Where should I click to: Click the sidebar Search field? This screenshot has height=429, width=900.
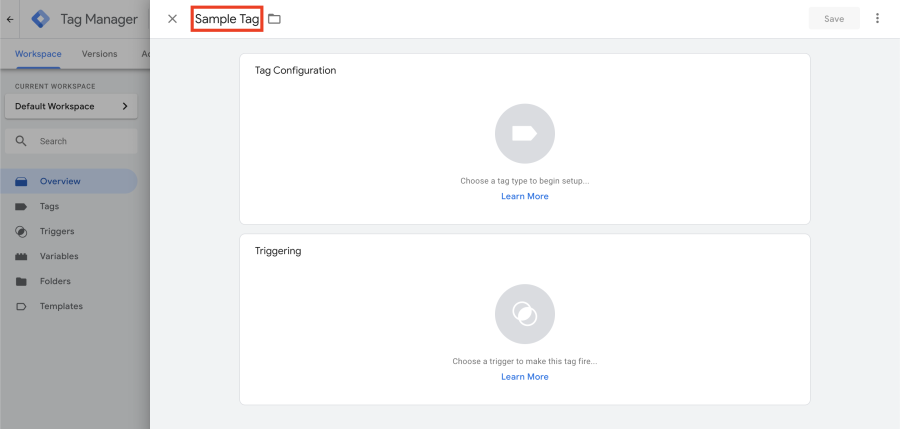(x=71, y=141)
